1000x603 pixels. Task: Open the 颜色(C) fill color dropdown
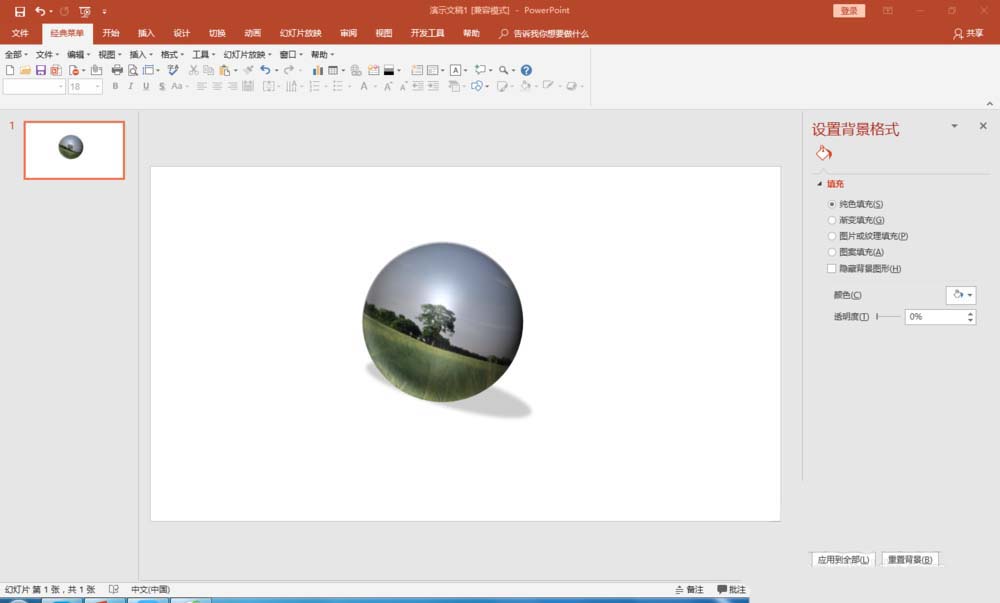[x=961, y=294]
